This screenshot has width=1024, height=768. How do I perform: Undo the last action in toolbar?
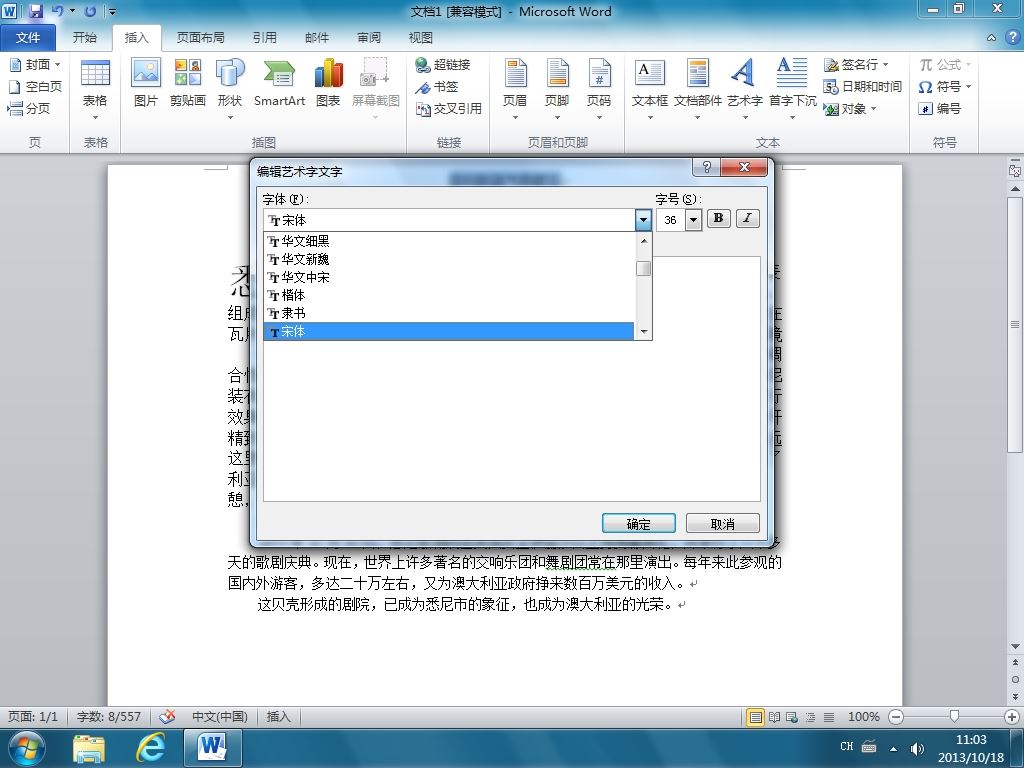coord(57,11)
